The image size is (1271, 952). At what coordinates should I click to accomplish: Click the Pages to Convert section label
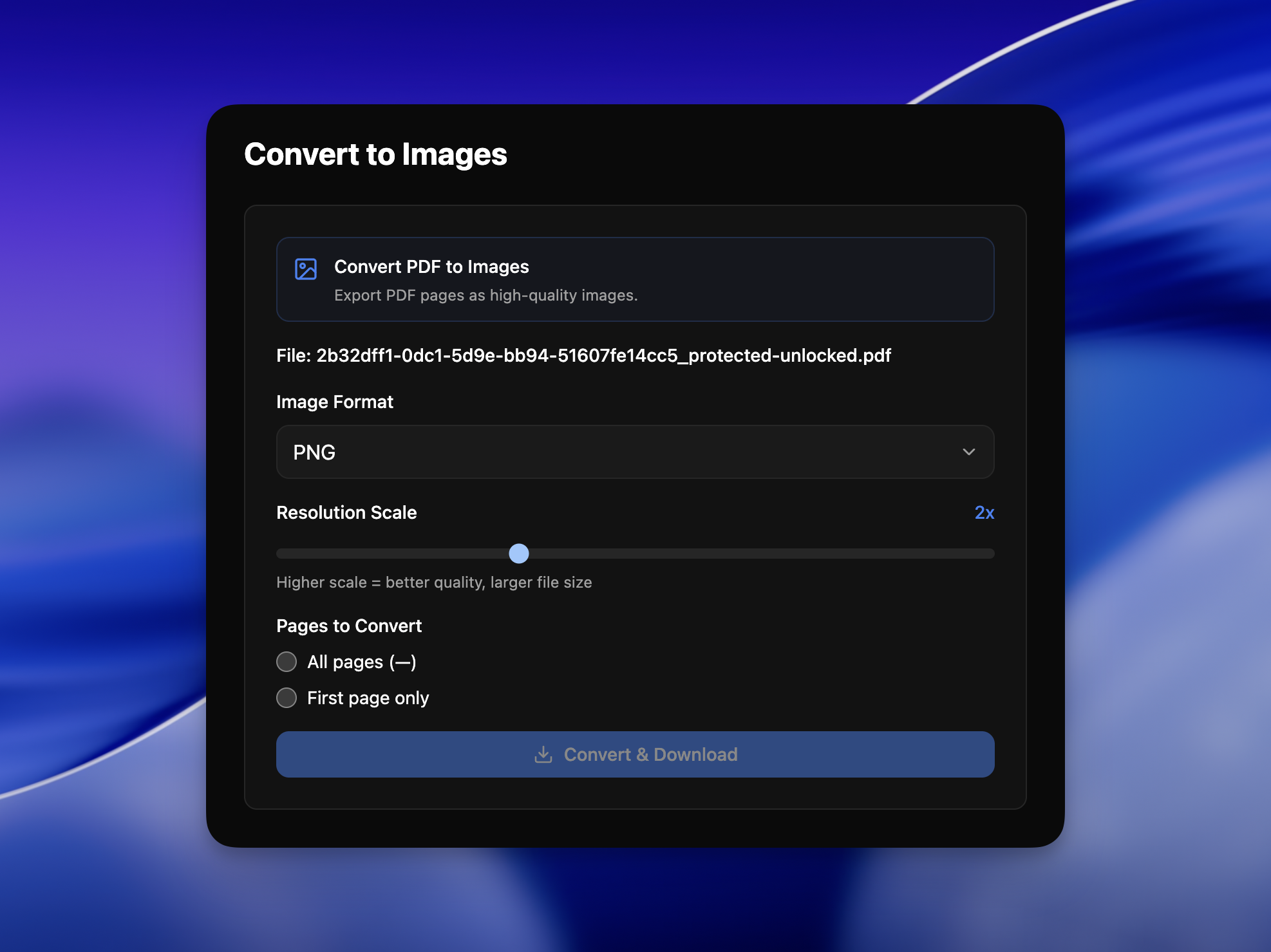point(349,625)
